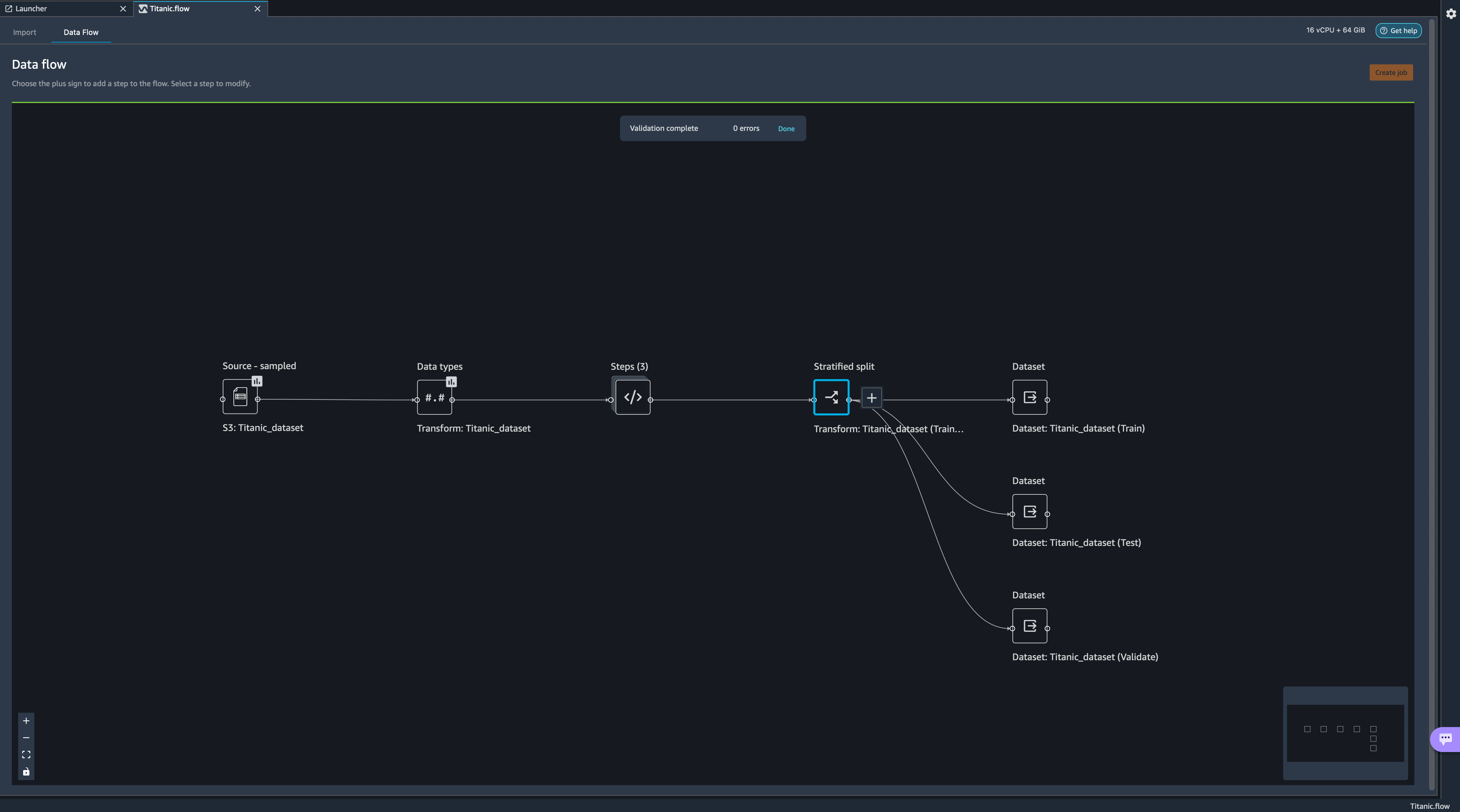This screenshot has width=1460, height=812.
Task: Click the Train dataset node icon
Action: (x=1029, y=398)
